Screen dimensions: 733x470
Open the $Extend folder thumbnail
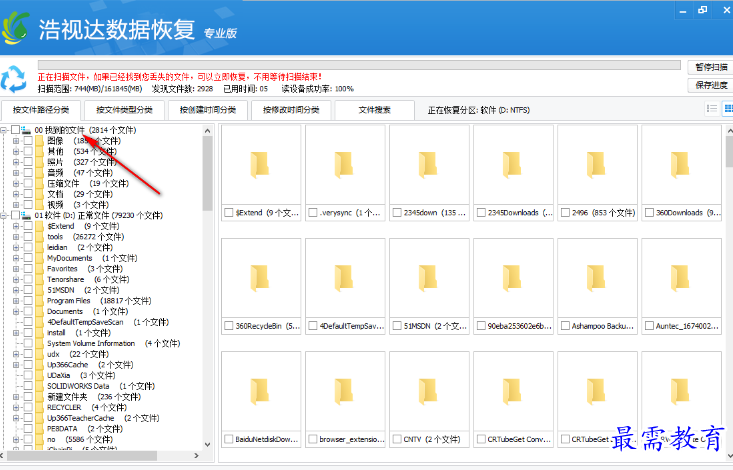click(x=261, y=165)
